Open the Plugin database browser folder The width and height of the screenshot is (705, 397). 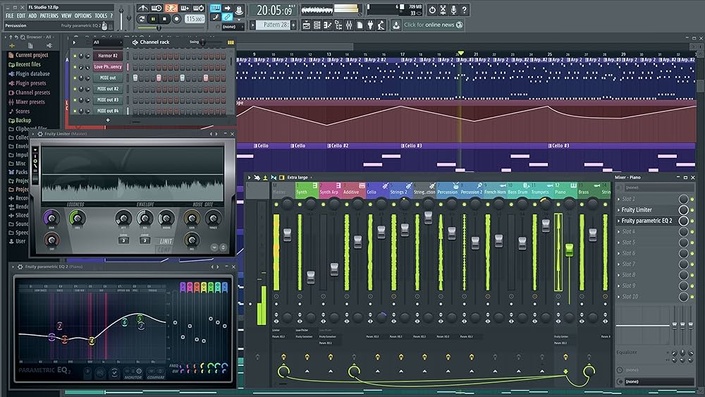click(29, 74)
